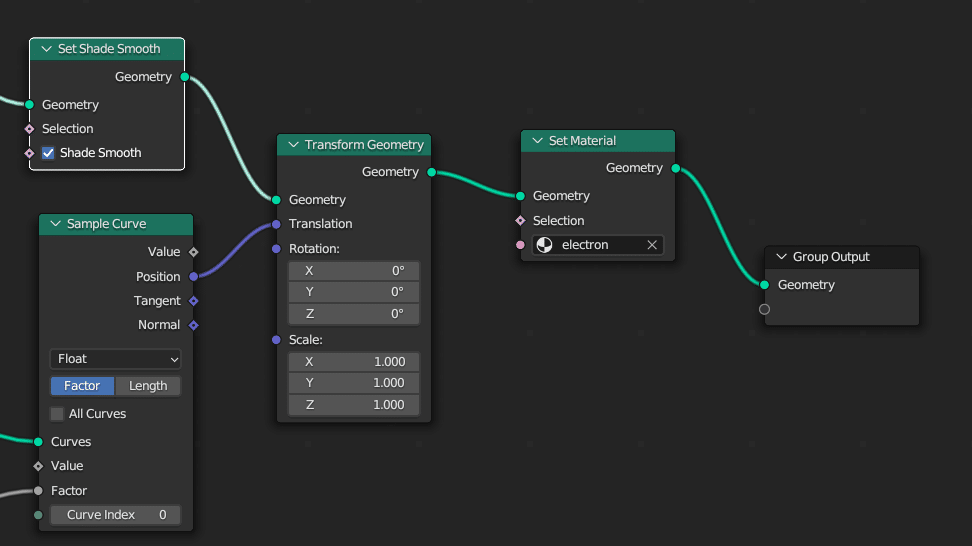Open the Float data type dropdown
972x546 pixels.
click(116, 359)
